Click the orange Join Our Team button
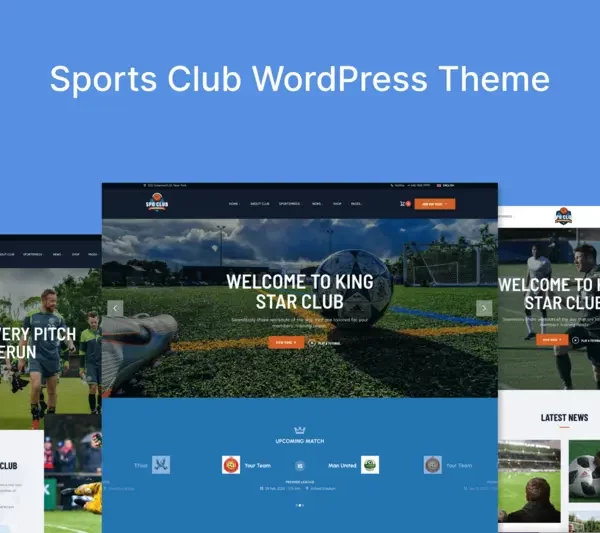 [435, 204]
